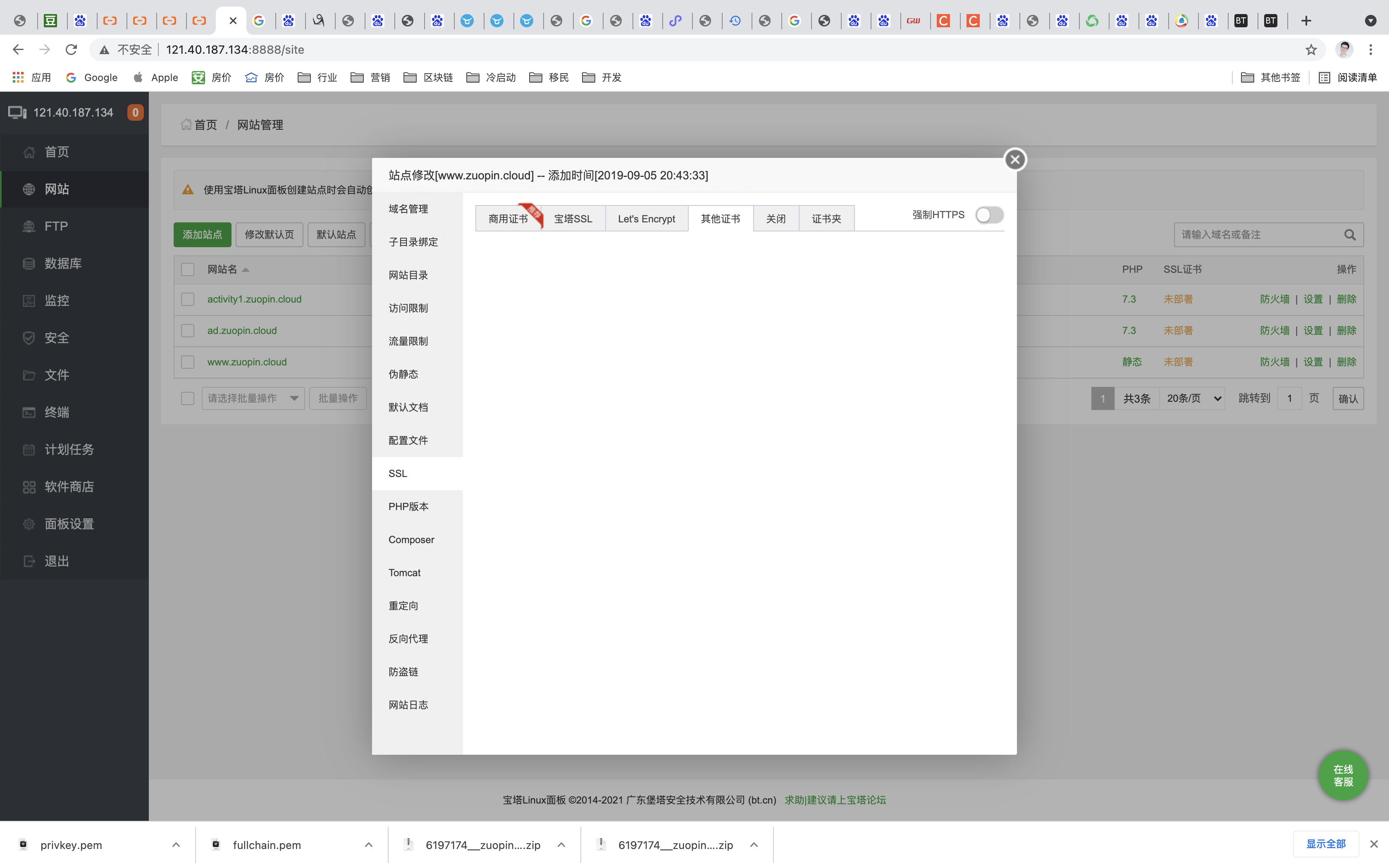Open Chrome's three-dot menu icon
1389x868 pixels.
1371,50
